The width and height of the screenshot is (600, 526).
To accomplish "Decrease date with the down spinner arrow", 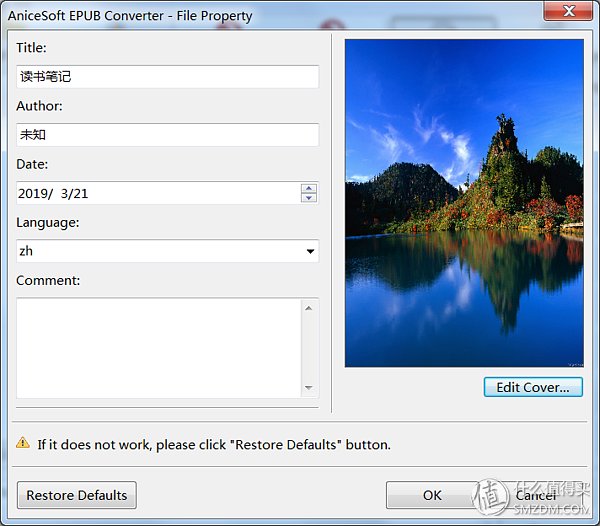I will point(308,198).
